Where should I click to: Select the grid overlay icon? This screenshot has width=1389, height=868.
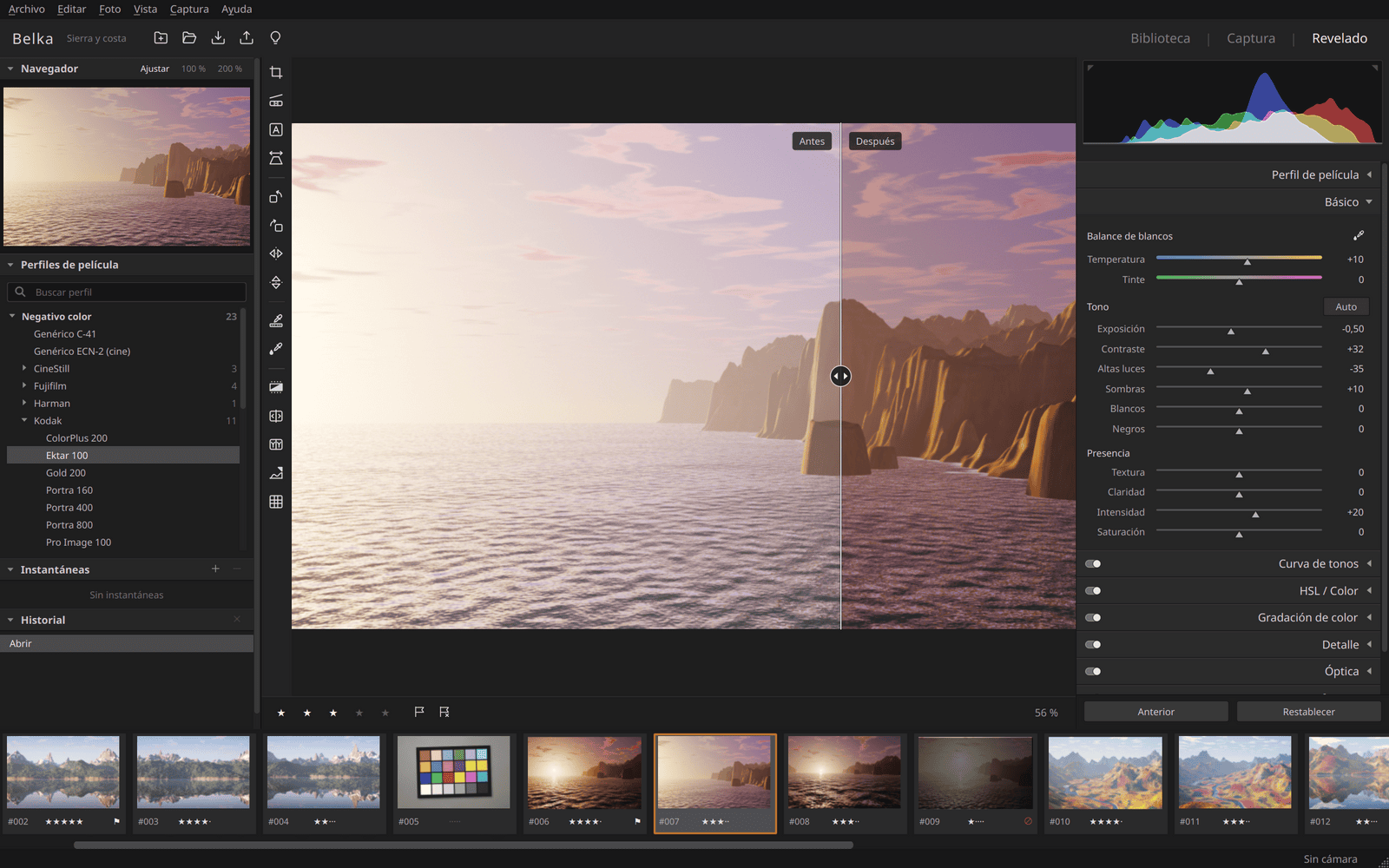pos(276,502)
